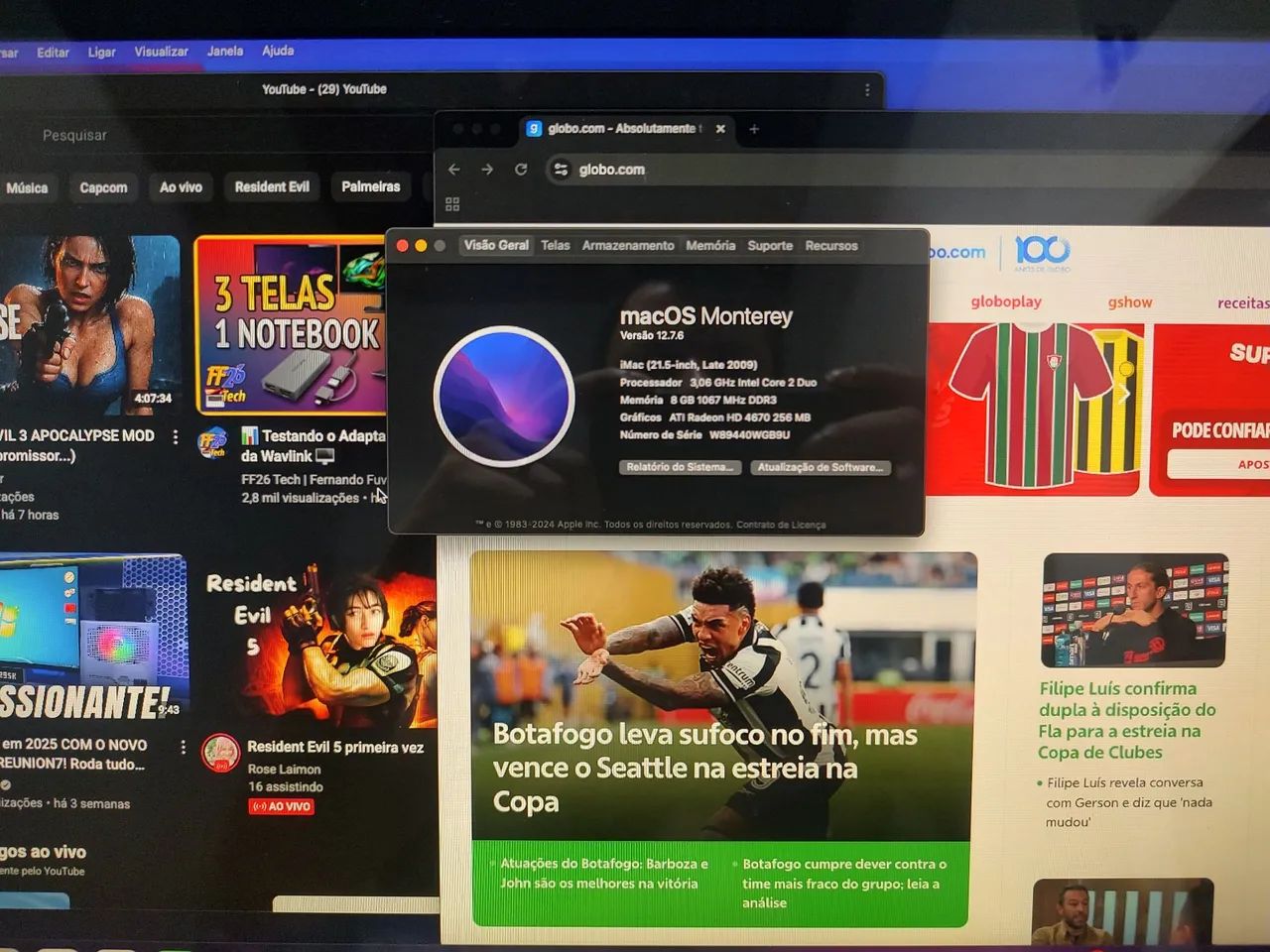Open the Filipe Luís revela conversa link
Image resolution: width=1270 pixels, height=952 pixels.
[1128, 802]
